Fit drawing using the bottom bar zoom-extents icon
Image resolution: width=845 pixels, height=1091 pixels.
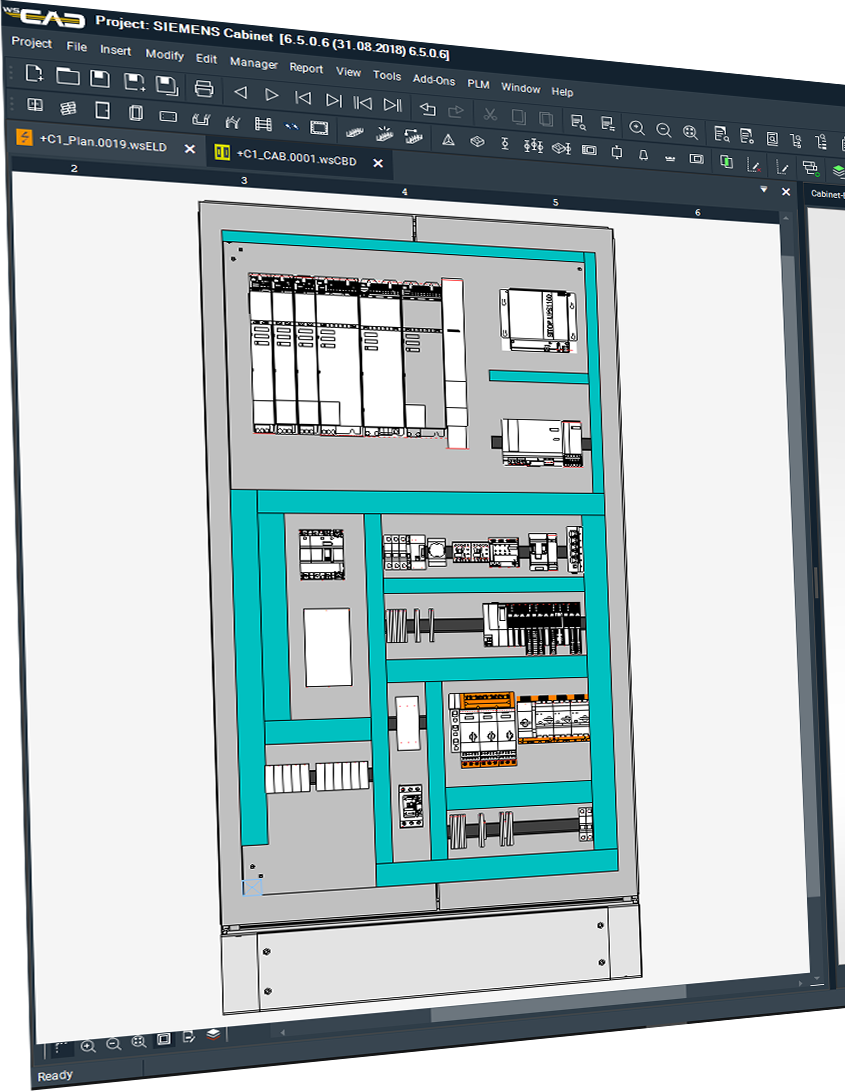pyautogui.click(x=139, y=1042)
